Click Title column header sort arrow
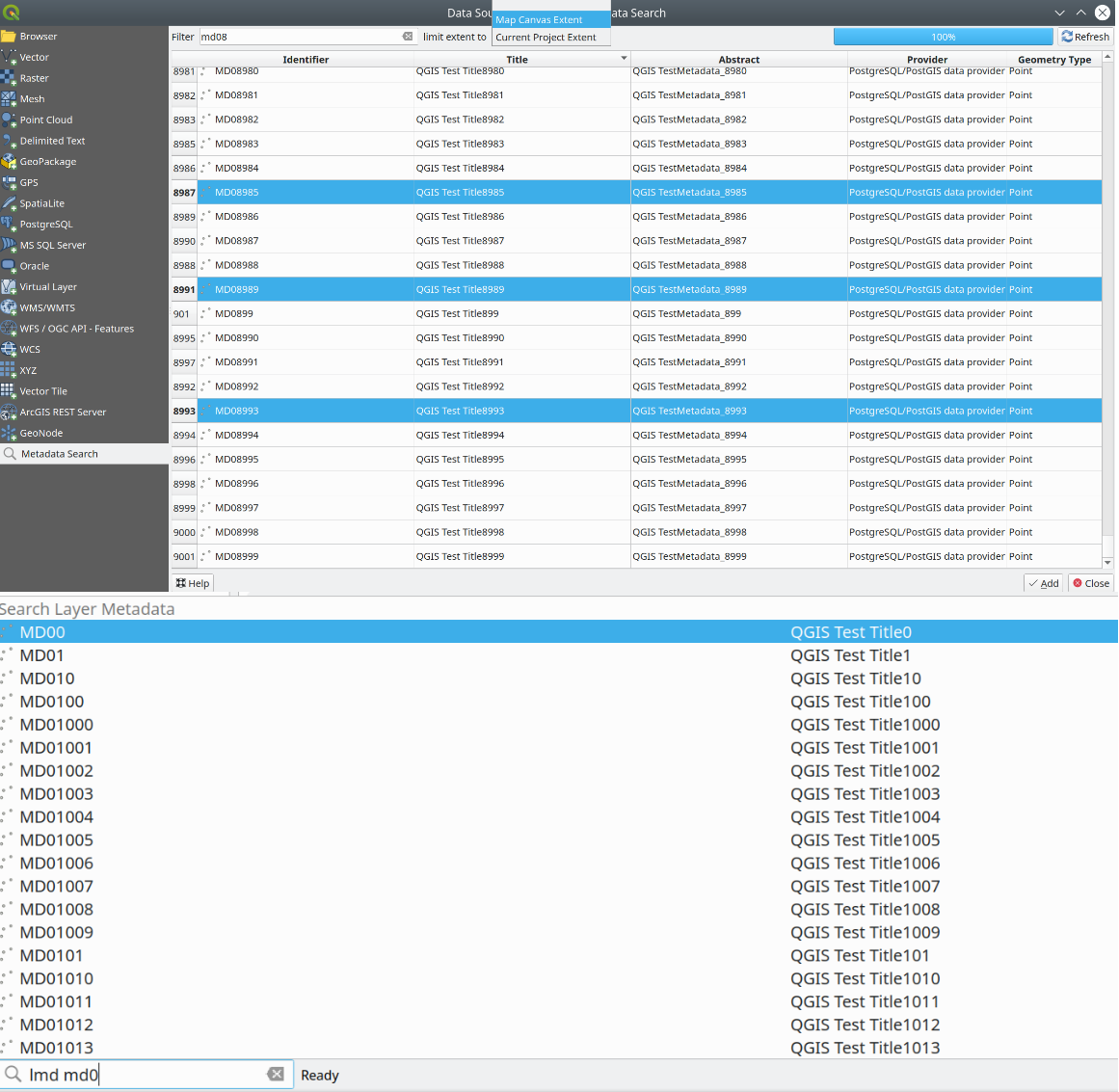The height and width of the screenshot is (1092, 1119). 624,59
